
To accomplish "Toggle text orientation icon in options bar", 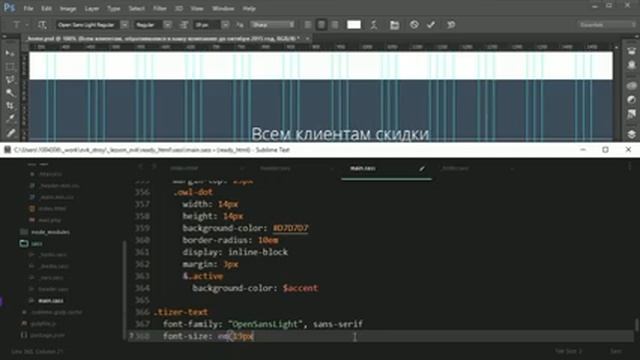I will pos(42,25).
